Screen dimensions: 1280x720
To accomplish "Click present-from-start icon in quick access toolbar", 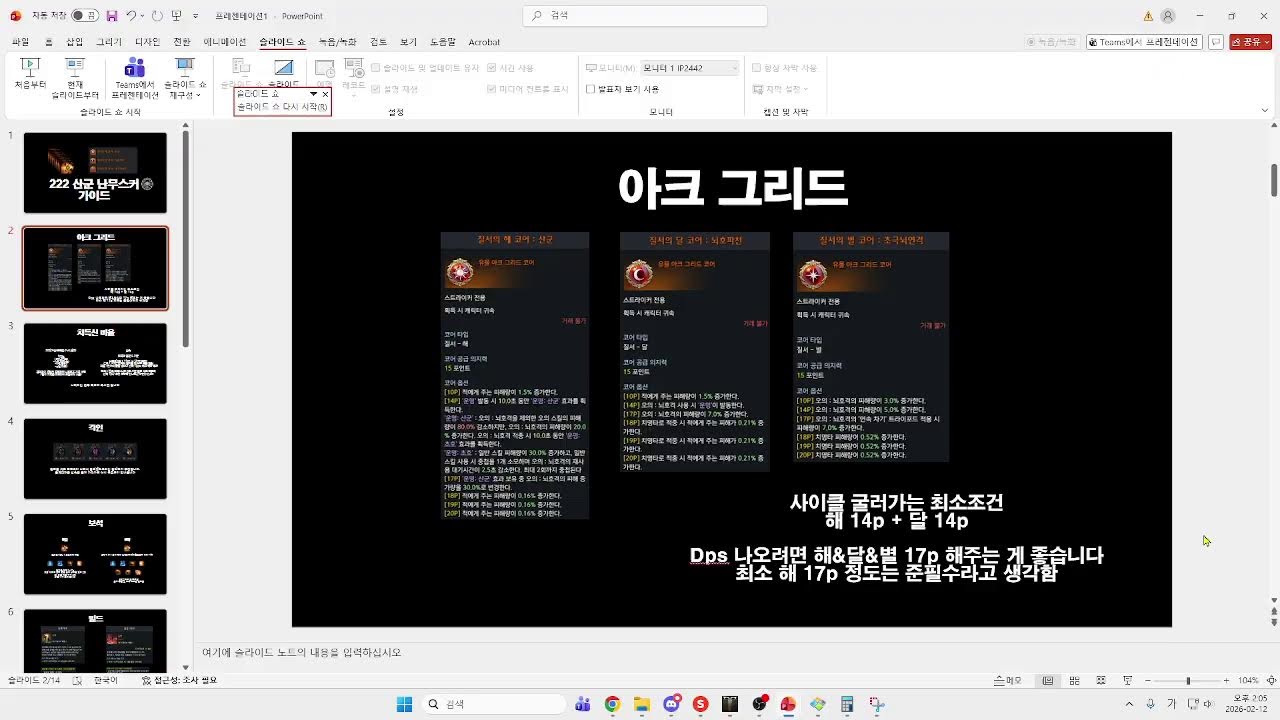I will pyautogui.click(x=176, y=16).
